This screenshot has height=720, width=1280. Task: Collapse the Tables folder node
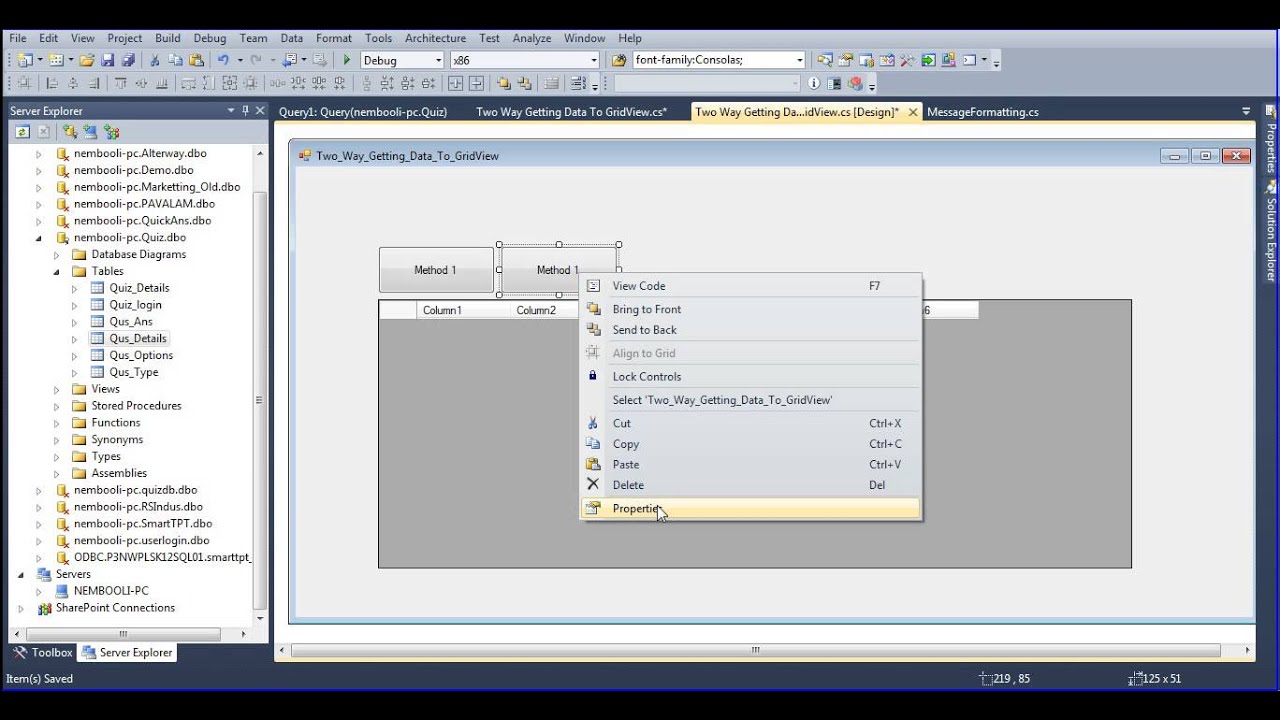click(57, 272)
